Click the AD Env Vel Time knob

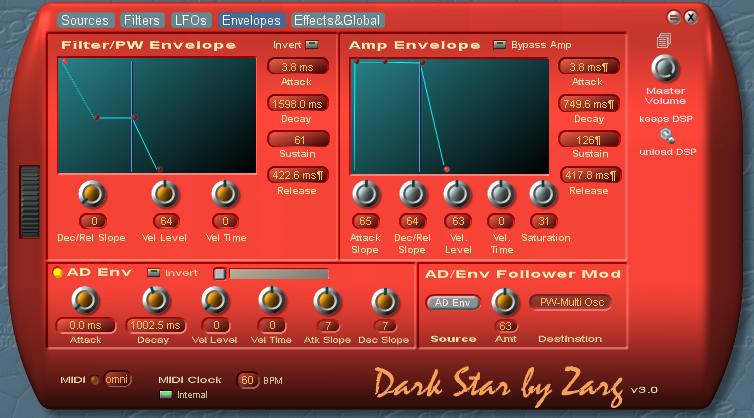[x=272, y=300]
